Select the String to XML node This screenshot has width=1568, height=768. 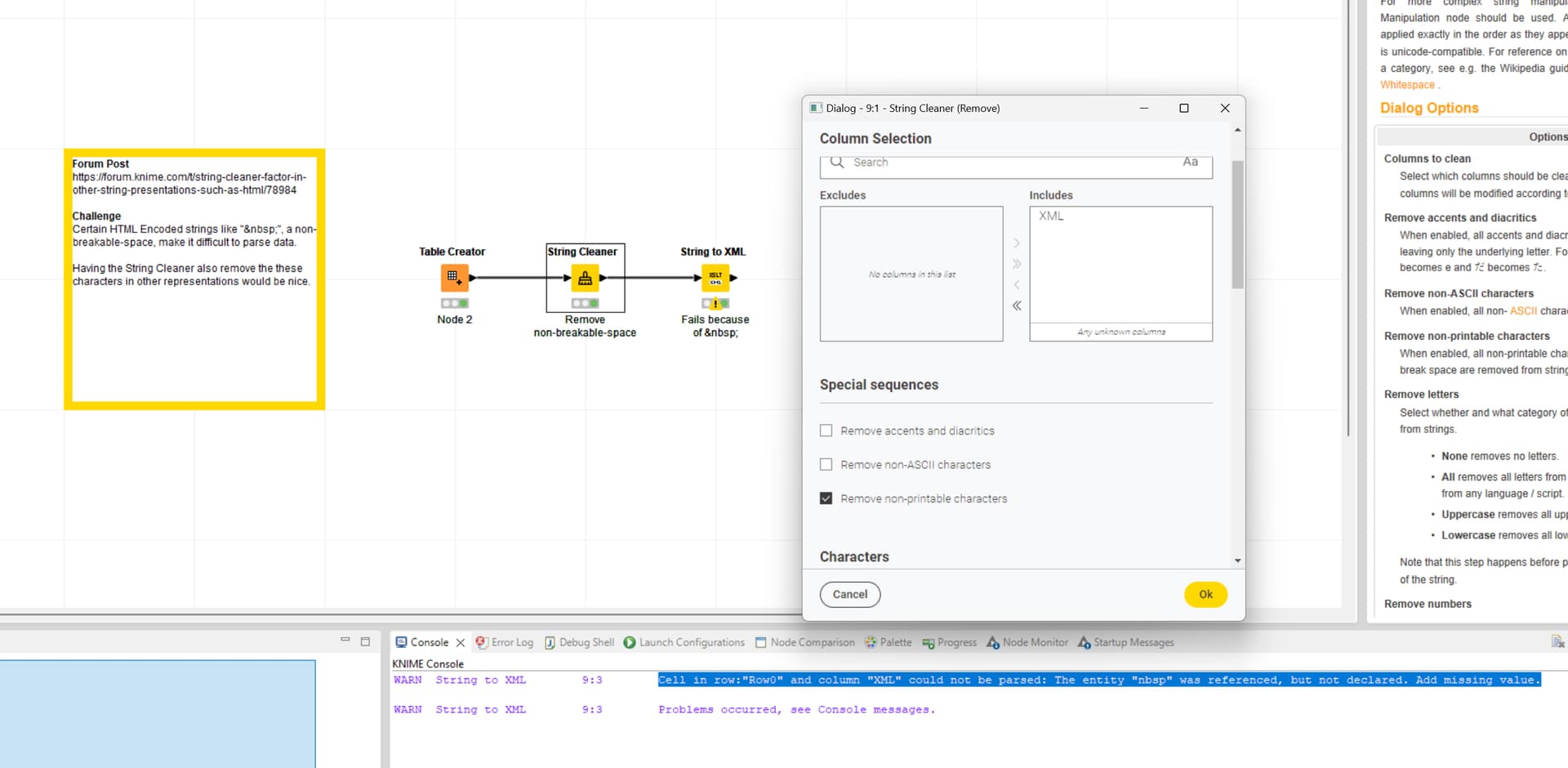715,278
